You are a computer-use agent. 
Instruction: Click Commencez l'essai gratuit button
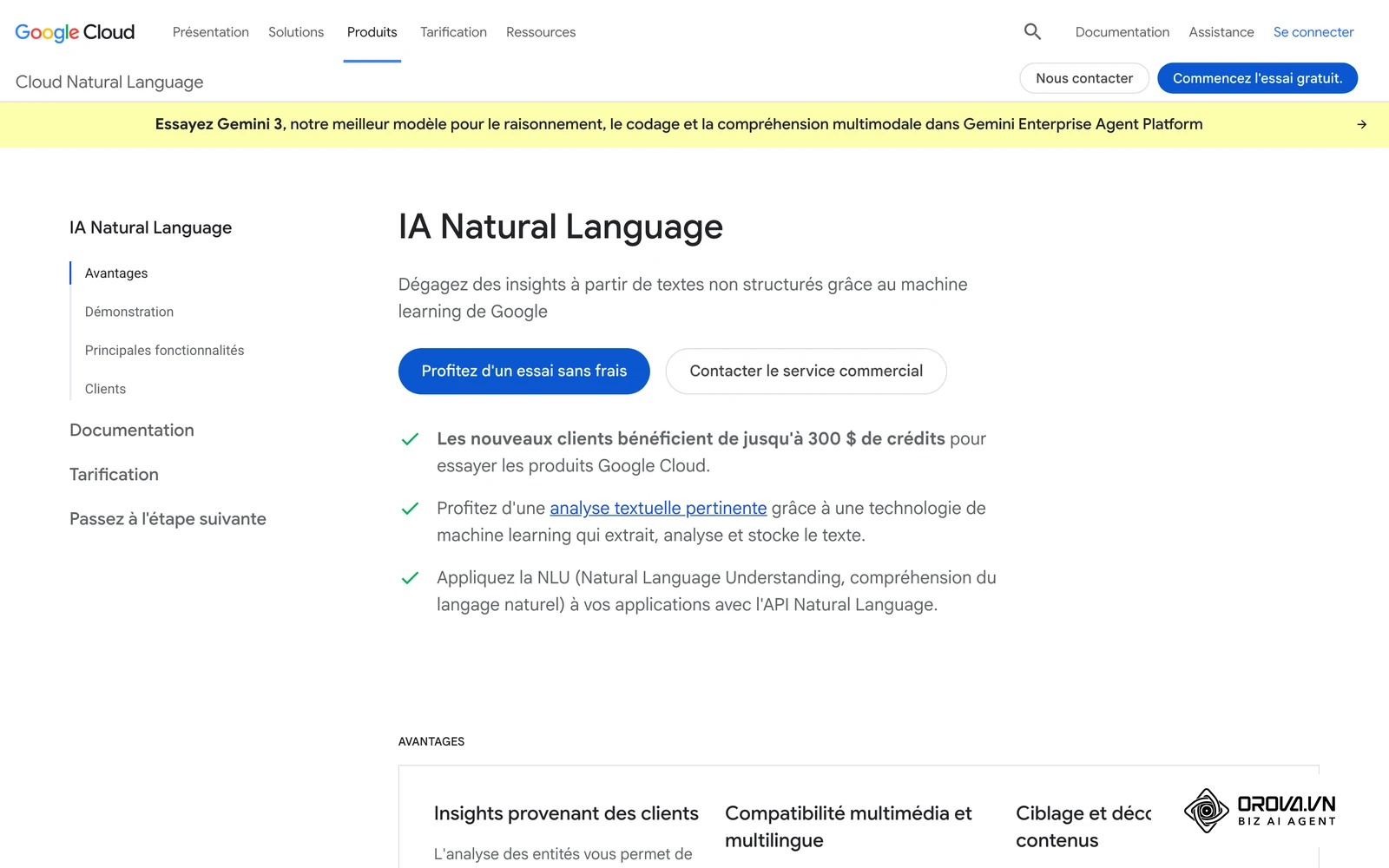[x=1257, y=78]
